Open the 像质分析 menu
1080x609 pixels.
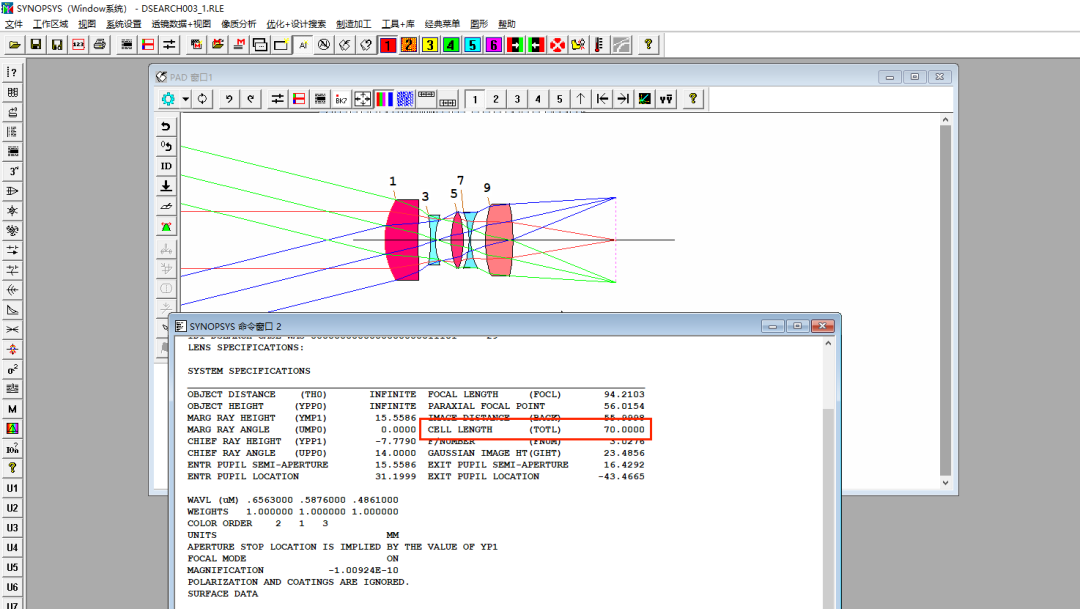click(239, 24)
